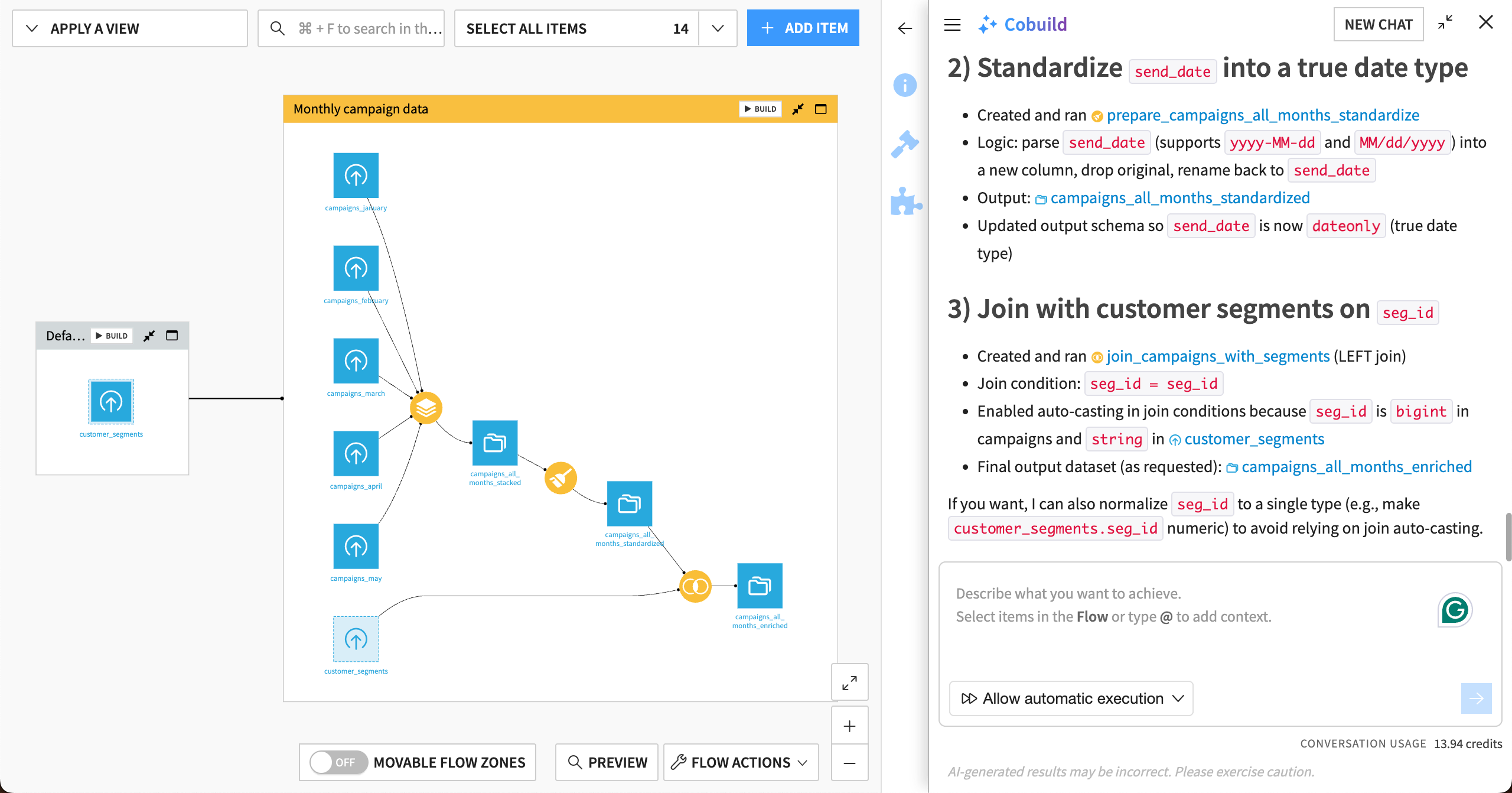Open join_campaigns_with_segments recipe link
This screenshot has width=1512, height=793.
tap(1218, 356)
